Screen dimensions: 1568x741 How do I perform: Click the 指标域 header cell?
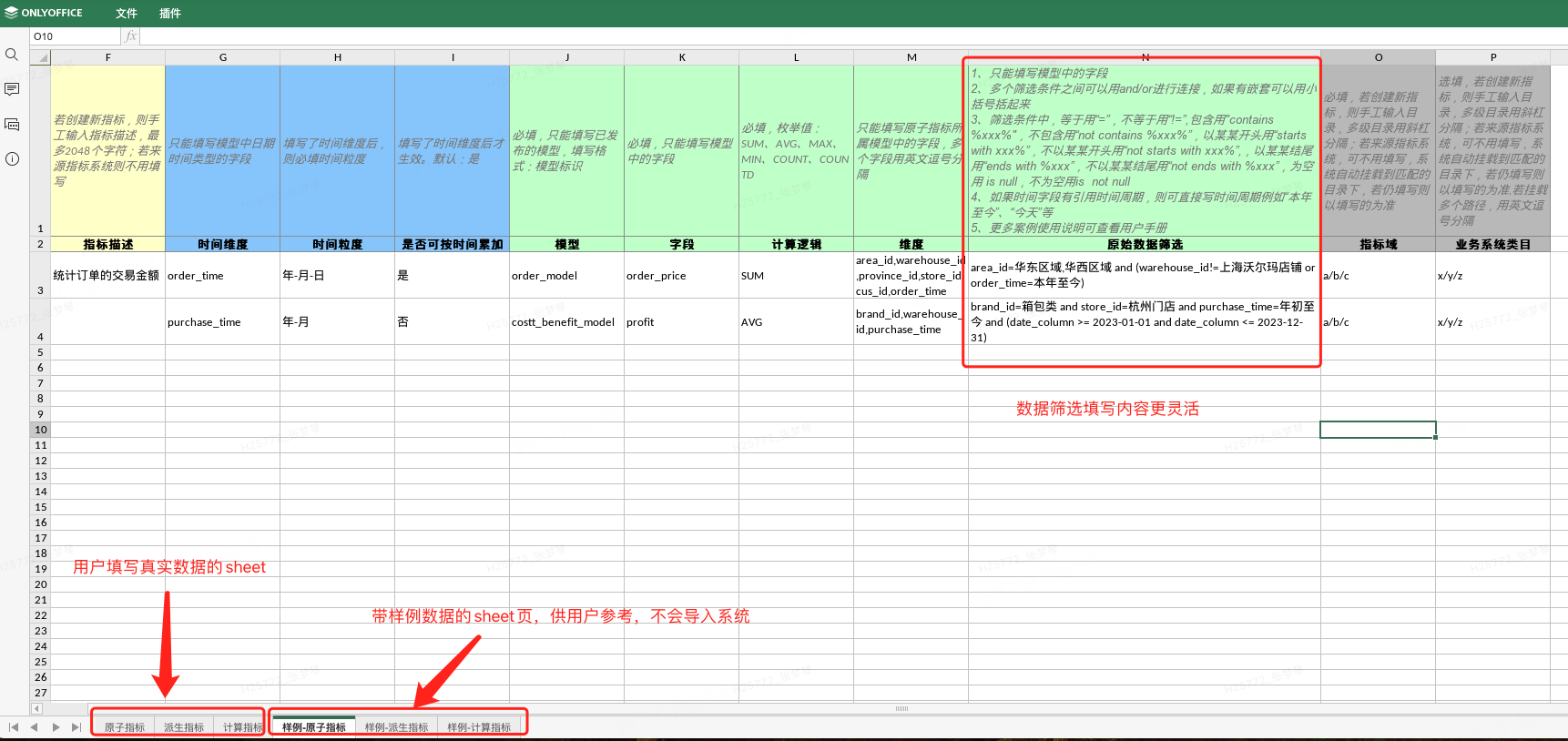[1379, 244]
